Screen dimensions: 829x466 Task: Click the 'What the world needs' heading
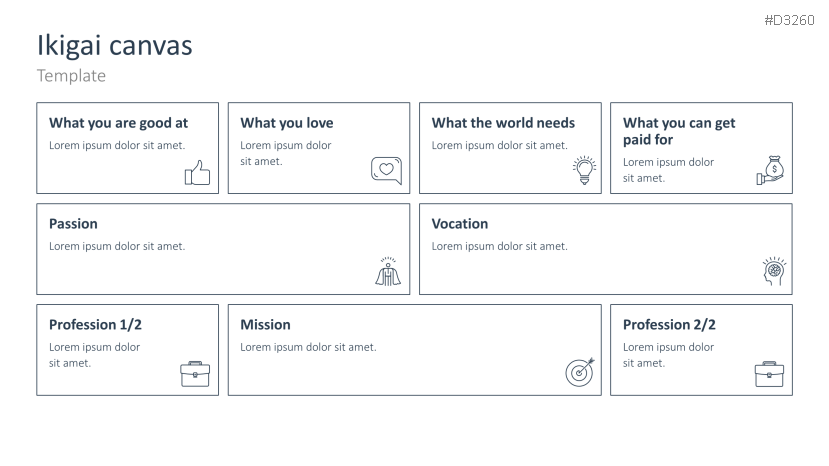[503, 123]
